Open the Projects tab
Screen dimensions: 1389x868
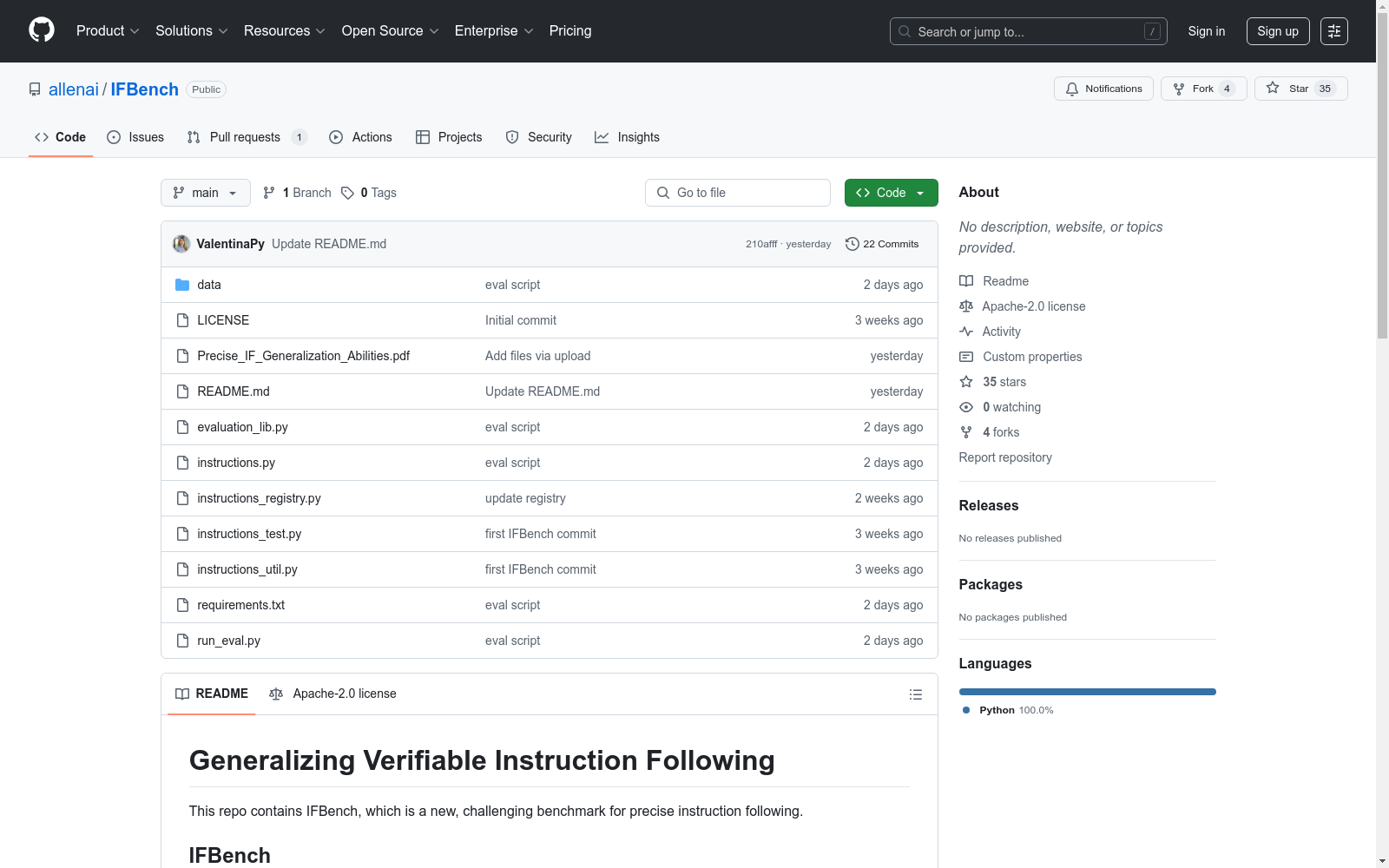tap(449, 137)
